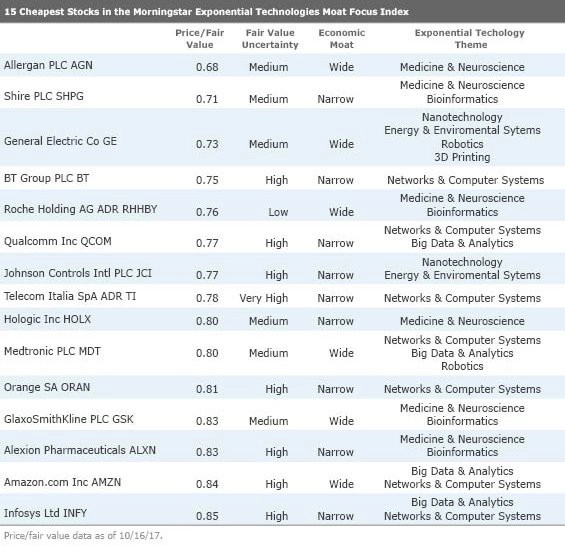Select GlaxoSmithKline PLC GSK name
Viewport: 565px width, 546px height.
[69, 419]
